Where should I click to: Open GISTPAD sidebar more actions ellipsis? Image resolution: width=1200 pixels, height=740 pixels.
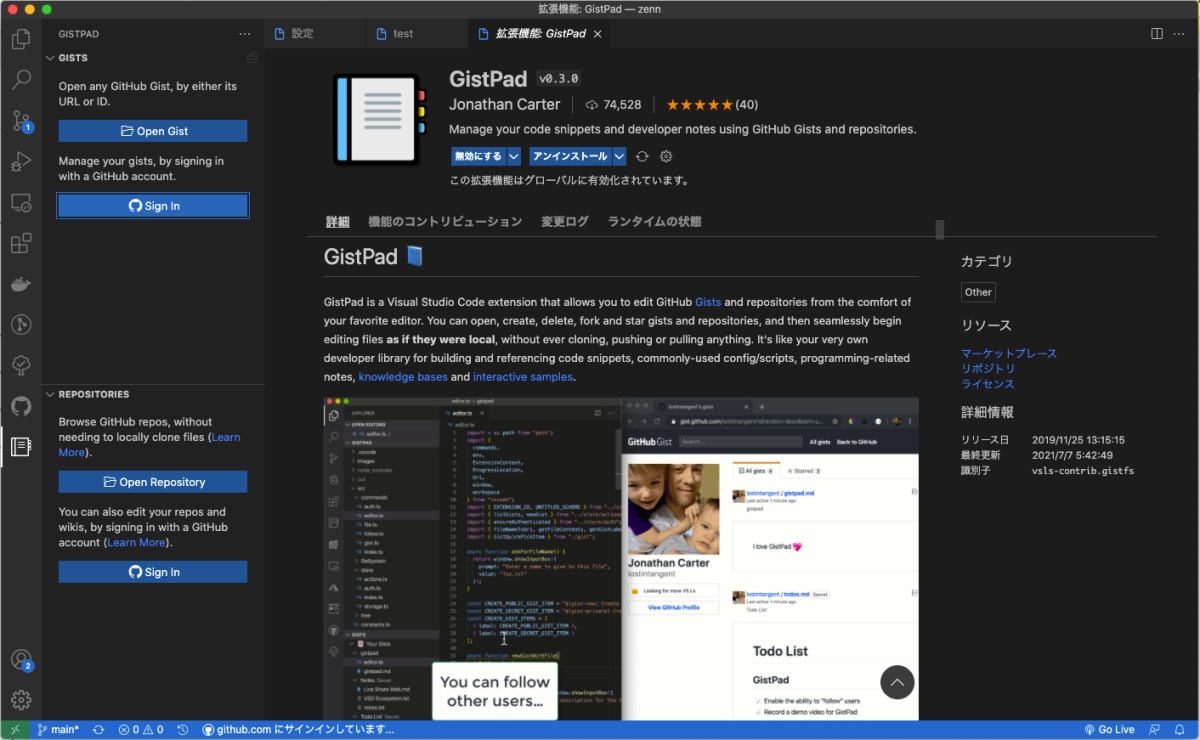(245, 34)
